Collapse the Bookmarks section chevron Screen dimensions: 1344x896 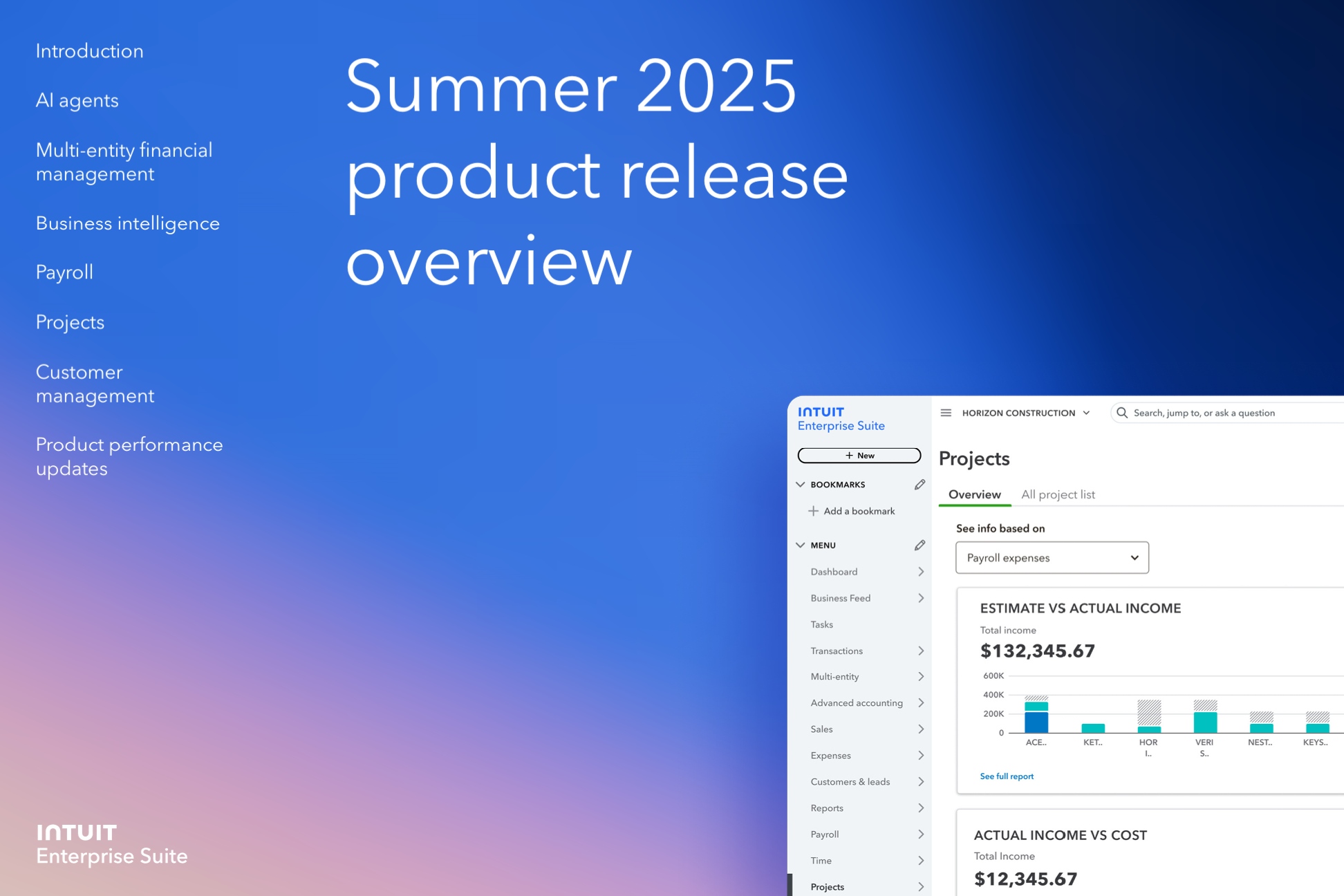(x=801, y=485)
